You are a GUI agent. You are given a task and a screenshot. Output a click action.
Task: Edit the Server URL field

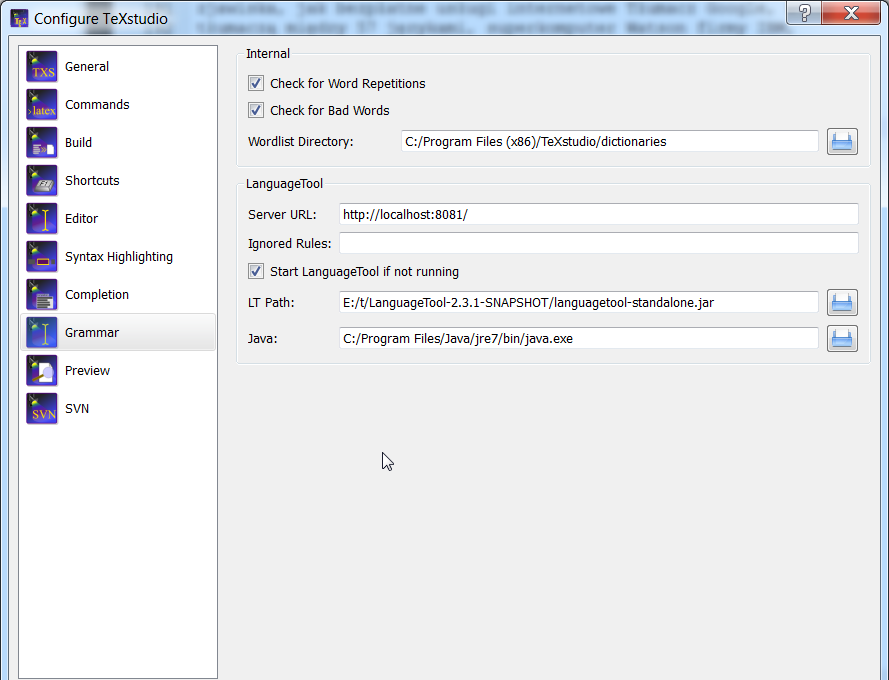(x=599, y=214)
